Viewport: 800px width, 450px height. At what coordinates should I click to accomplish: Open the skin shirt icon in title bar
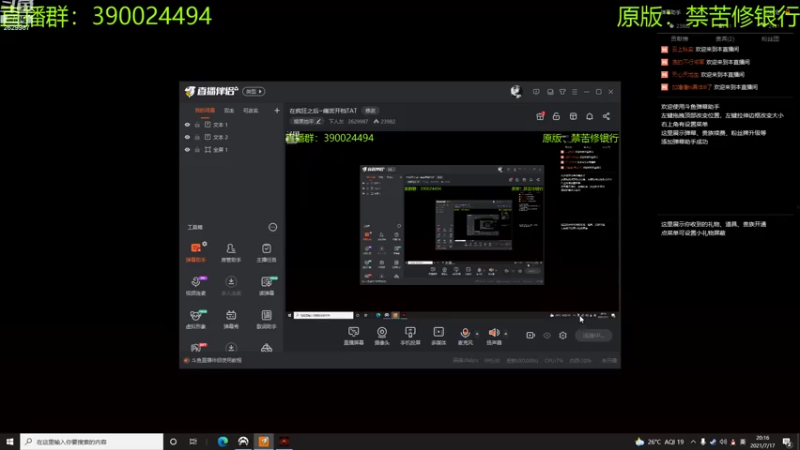pyautogui.click(x=562, y=92)
